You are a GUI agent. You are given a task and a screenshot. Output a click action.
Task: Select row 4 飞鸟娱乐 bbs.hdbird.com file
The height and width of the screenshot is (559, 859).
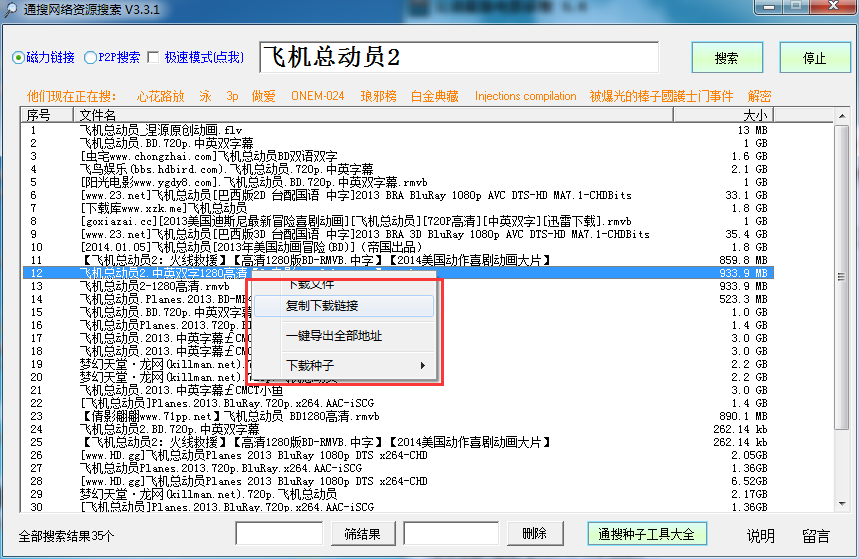coord(398,169)
